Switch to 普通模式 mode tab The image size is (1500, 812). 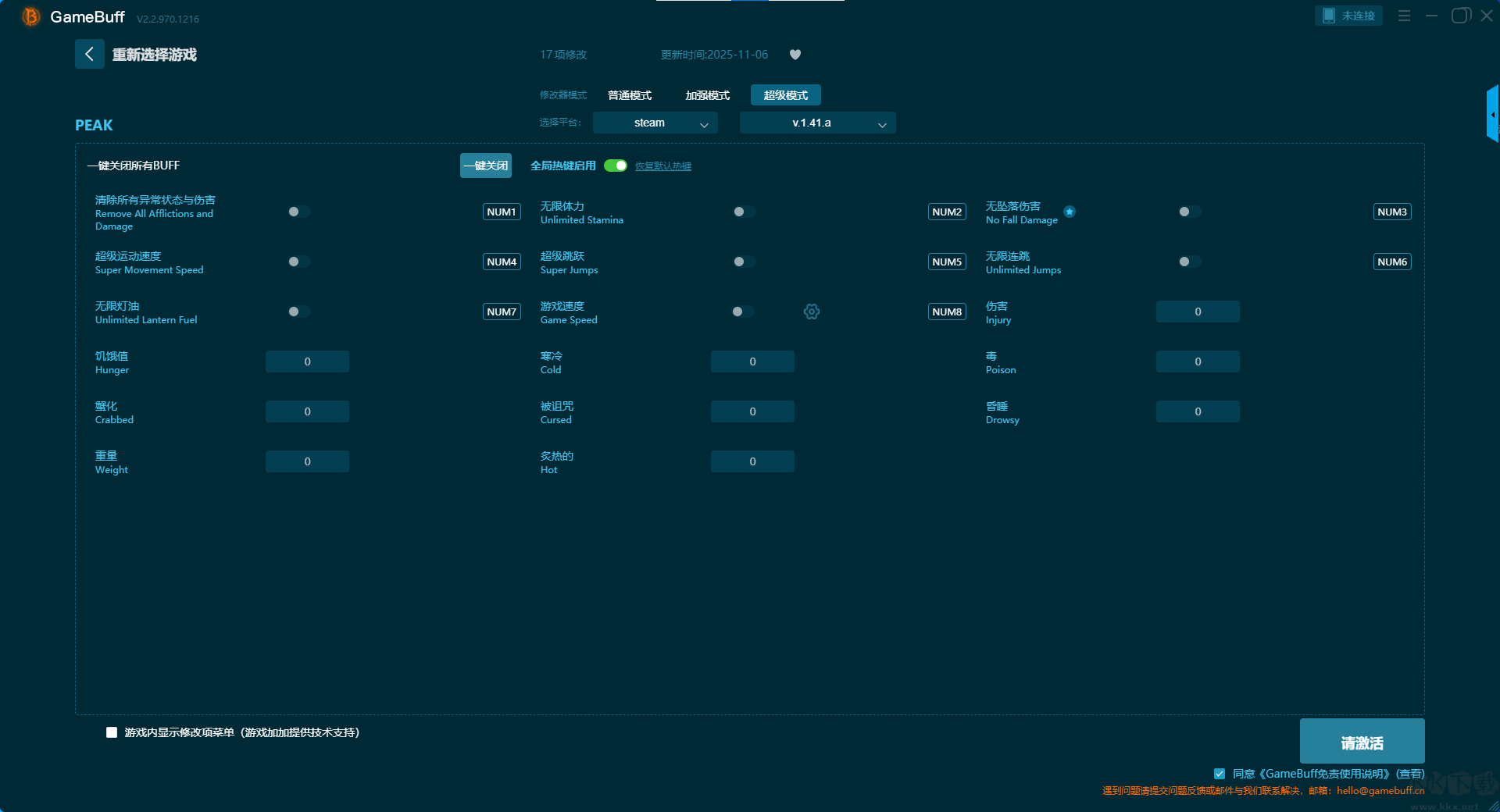[629, 95]
